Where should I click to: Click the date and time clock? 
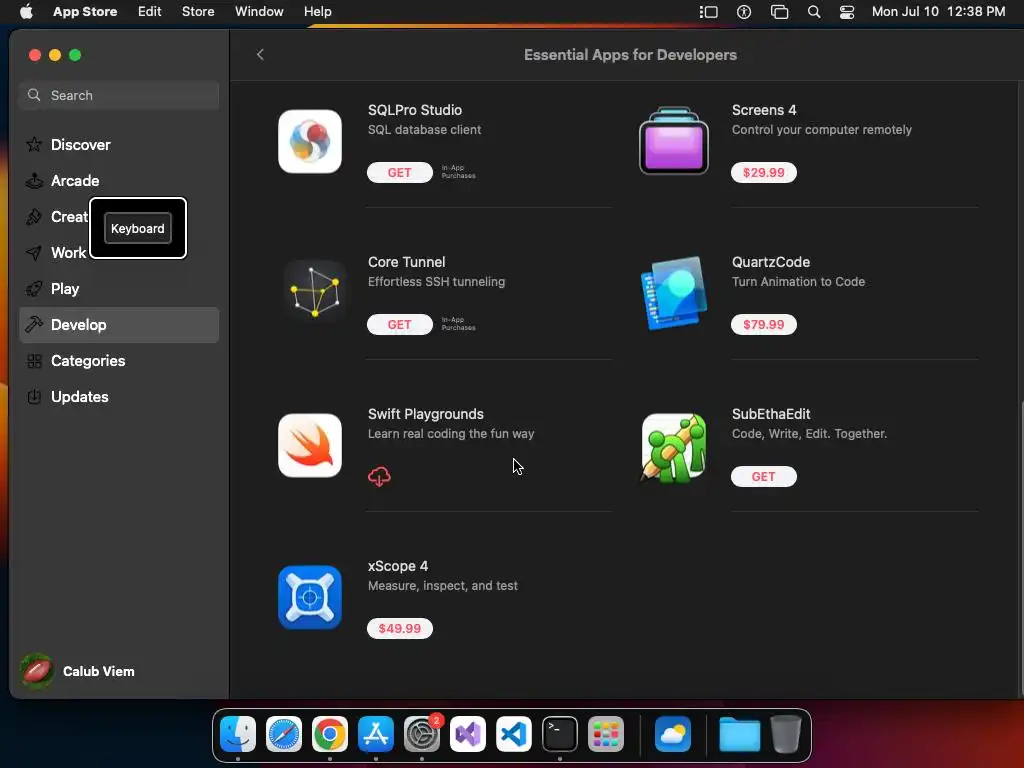pyautogui.click(x=938, y=12)
